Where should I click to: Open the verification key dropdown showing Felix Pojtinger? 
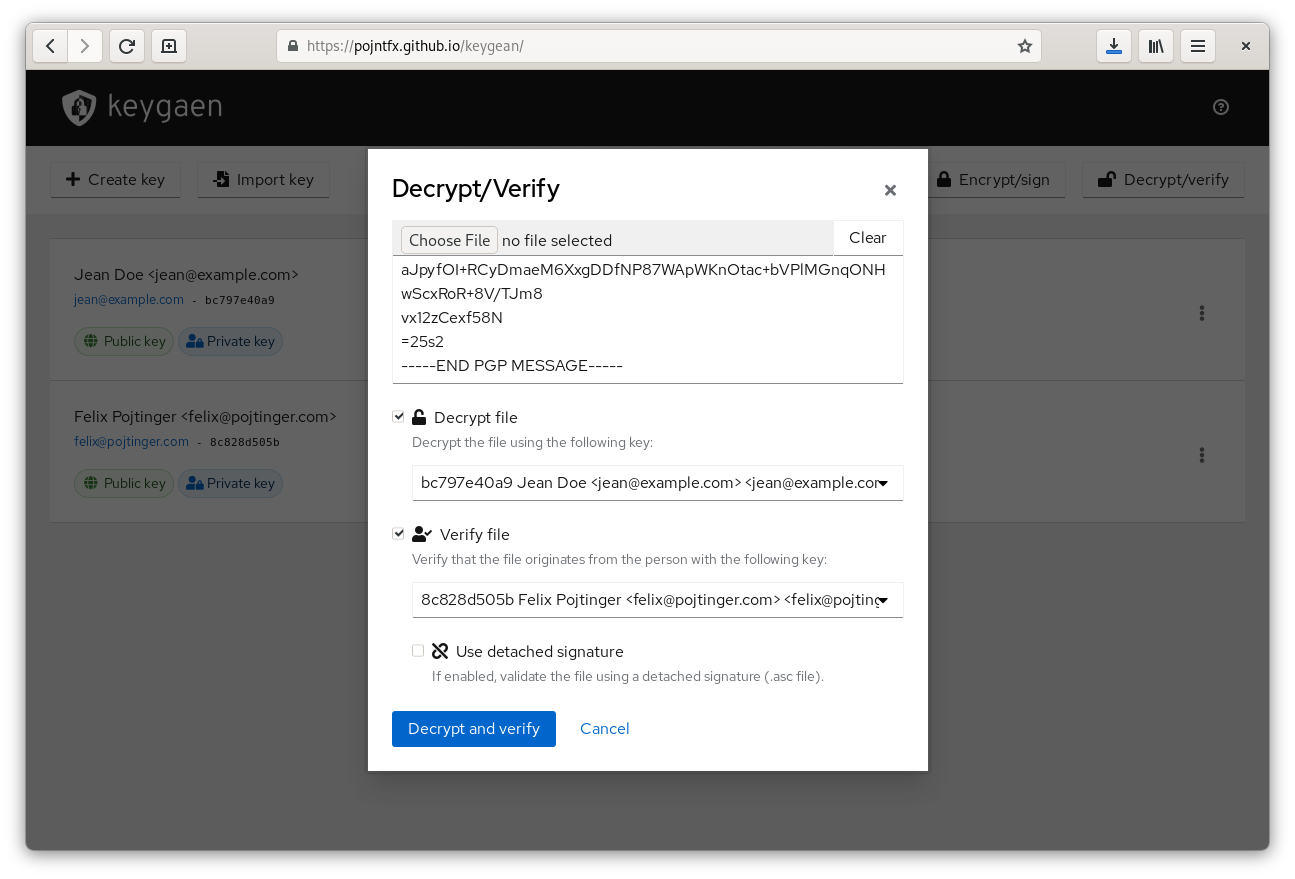point(657,600)
